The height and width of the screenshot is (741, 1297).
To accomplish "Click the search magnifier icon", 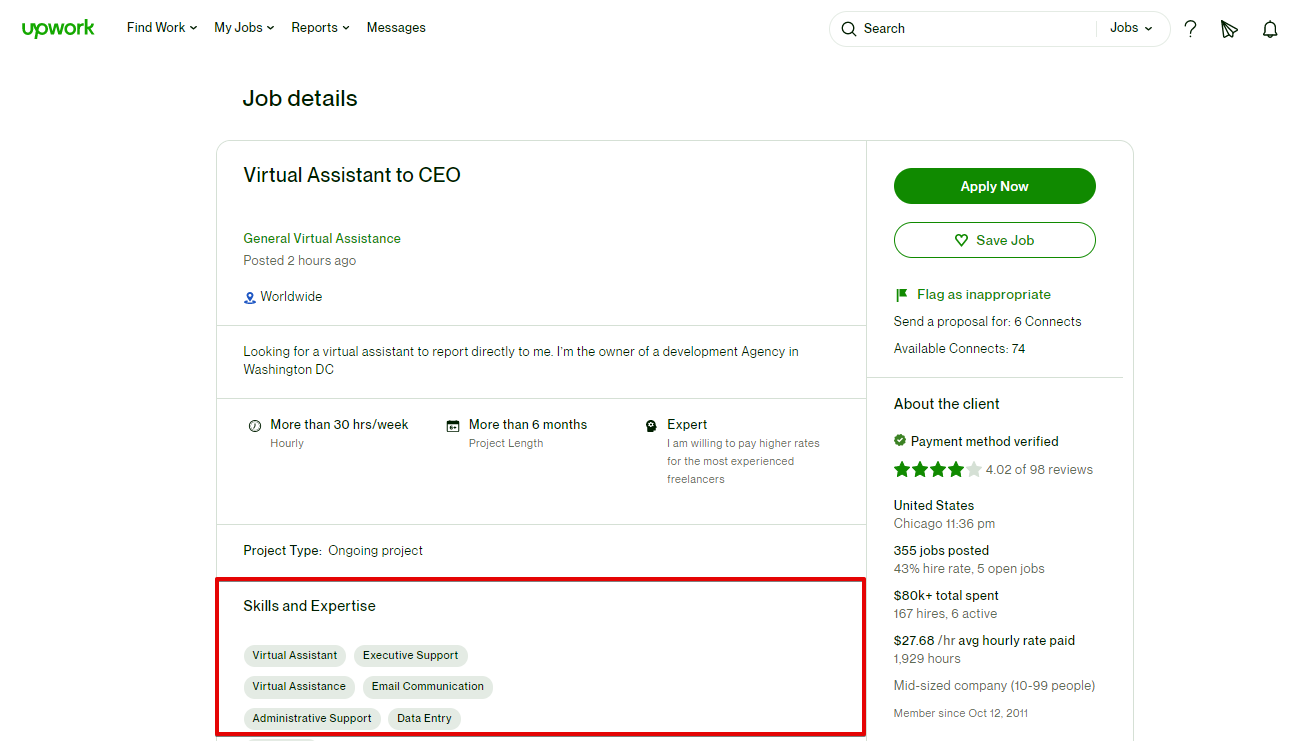I will pos(848,29).
